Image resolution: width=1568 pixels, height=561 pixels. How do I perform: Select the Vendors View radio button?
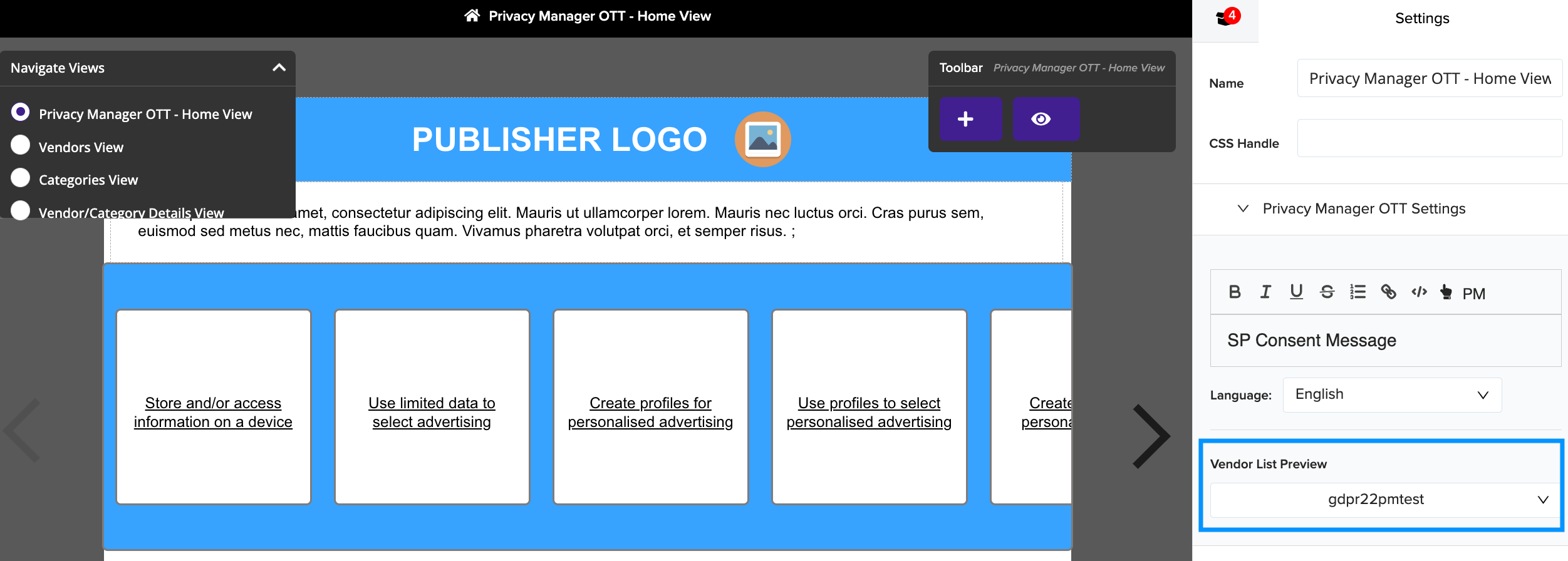coord(21,145)
